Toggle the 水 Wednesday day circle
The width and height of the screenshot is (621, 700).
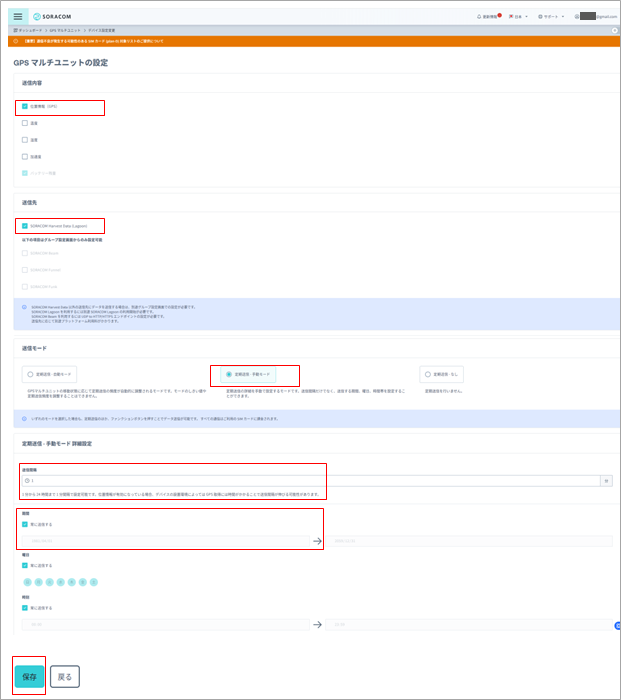click(61, 582)
